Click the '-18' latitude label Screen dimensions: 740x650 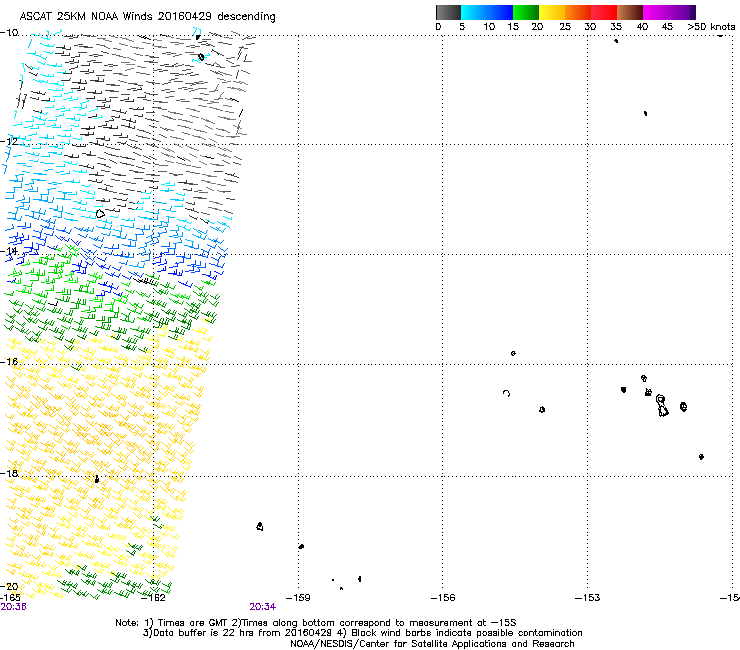[x=9, y=473]
